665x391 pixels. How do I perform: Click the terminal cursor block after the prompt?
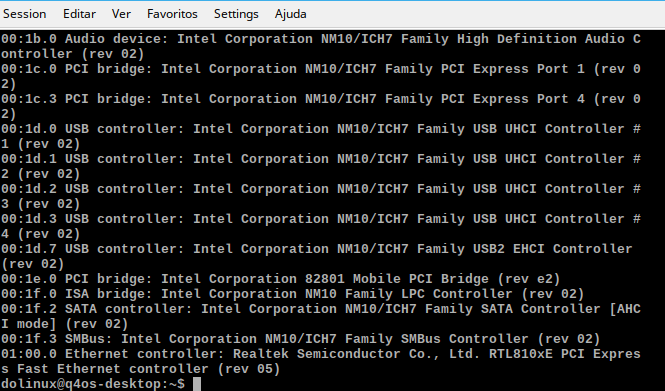tap(197, 384)
